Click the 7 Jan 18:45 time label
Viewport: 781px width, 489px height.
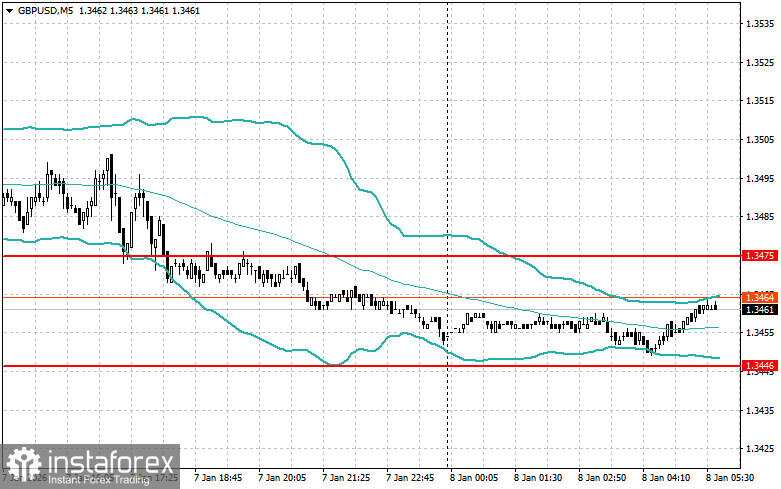click(x=218, y=478)
